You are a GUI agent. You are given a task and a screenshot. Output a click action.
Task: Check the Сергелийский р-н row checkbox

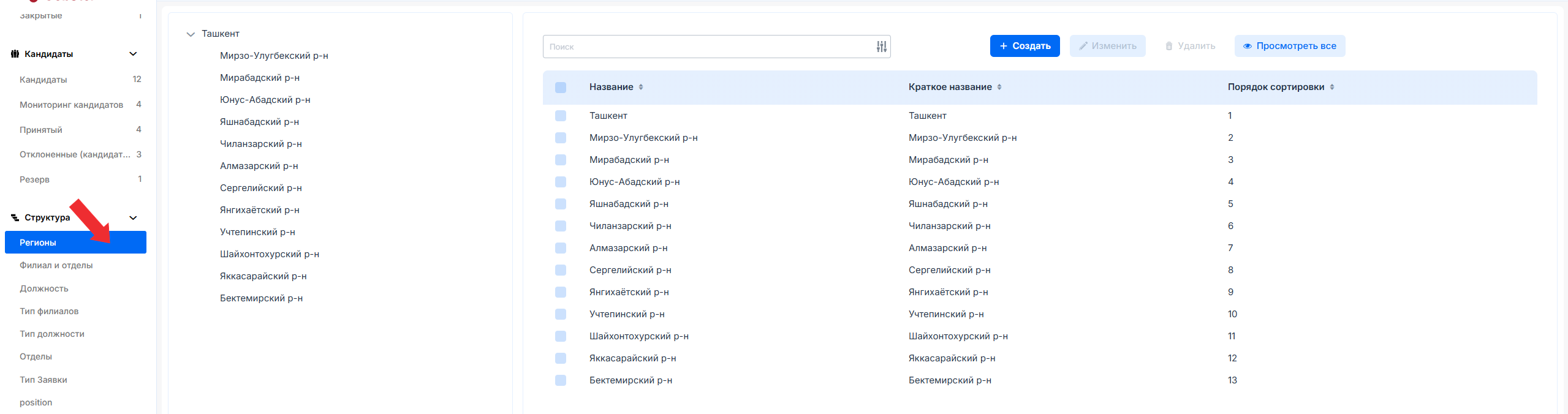[561, 270]
